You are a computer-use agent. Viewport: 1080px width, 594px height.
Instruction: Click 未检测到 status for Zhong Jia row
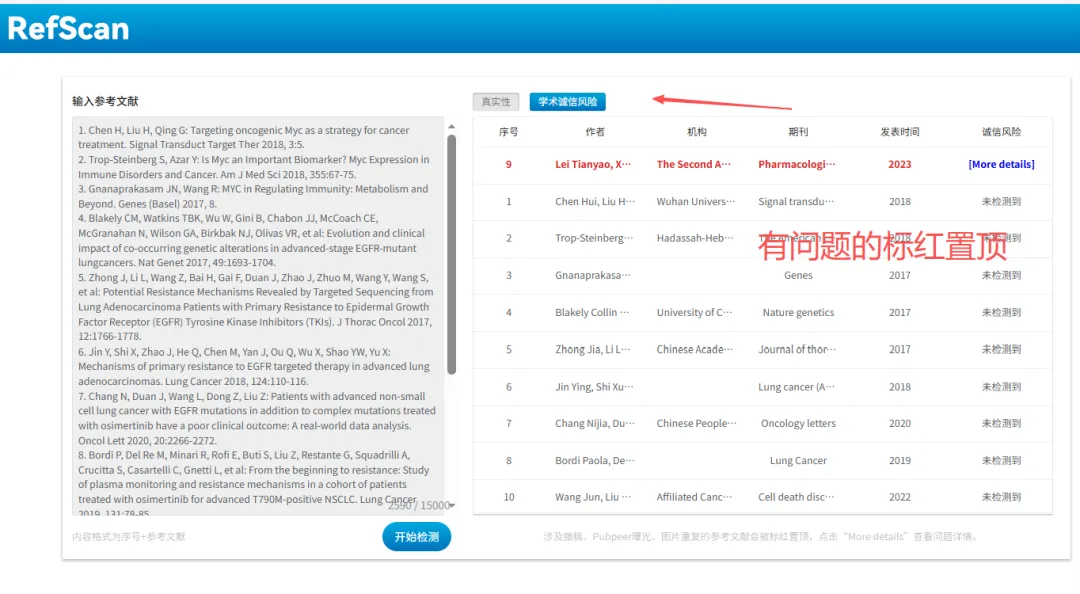pyautogui.click(x=1001, y=349)
